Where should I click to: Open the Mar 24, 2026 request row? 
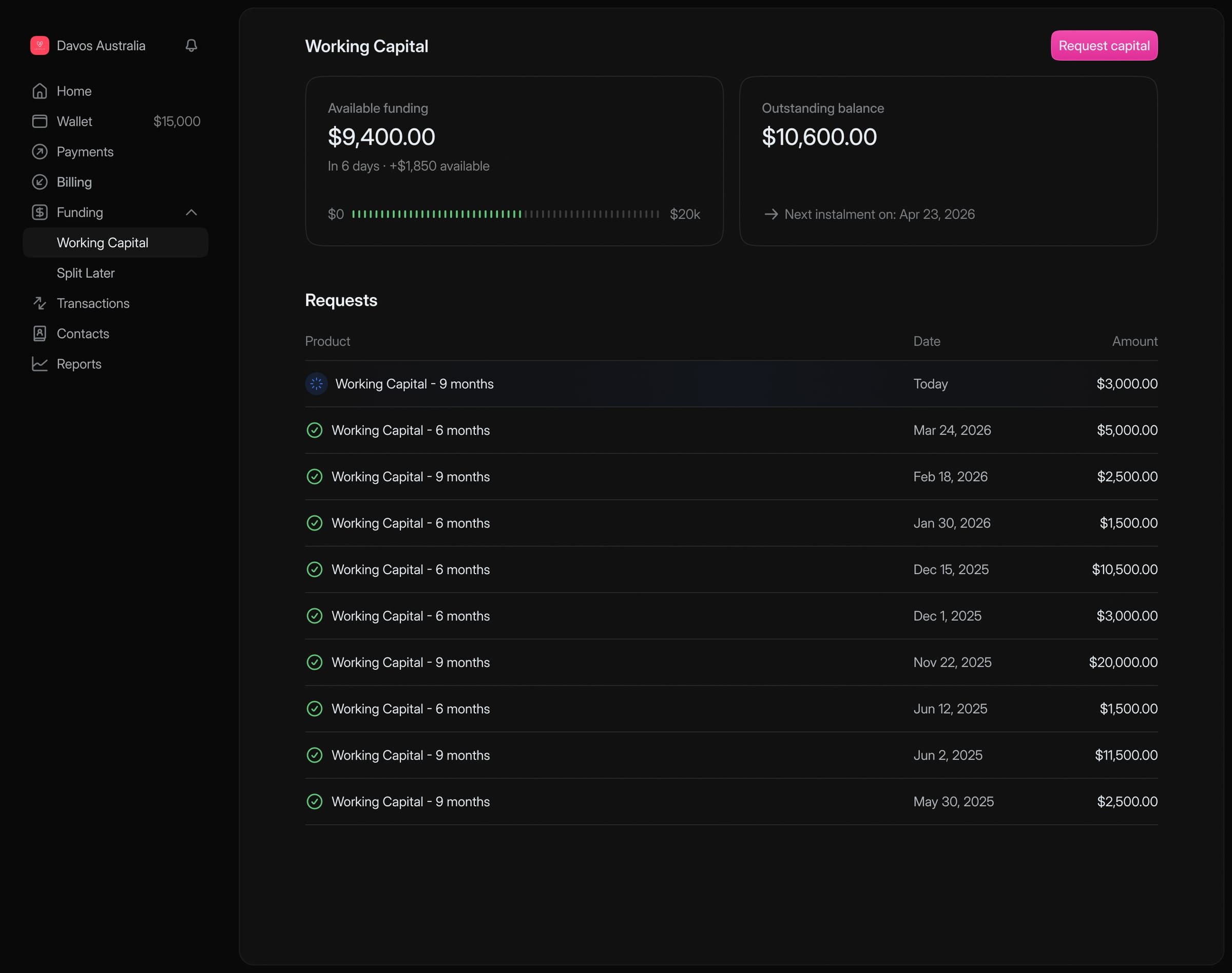click(x=731, y=430)
